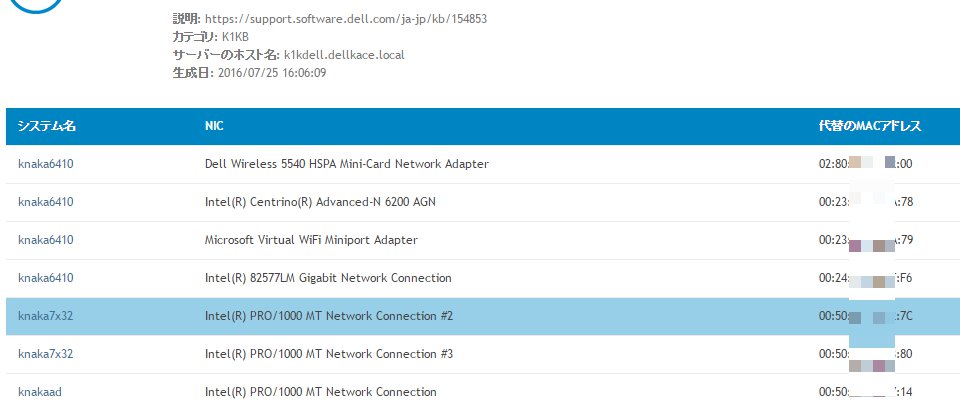Sort by 代替のMACアドレス column header

pyautogui.click(x=870, y=127)
